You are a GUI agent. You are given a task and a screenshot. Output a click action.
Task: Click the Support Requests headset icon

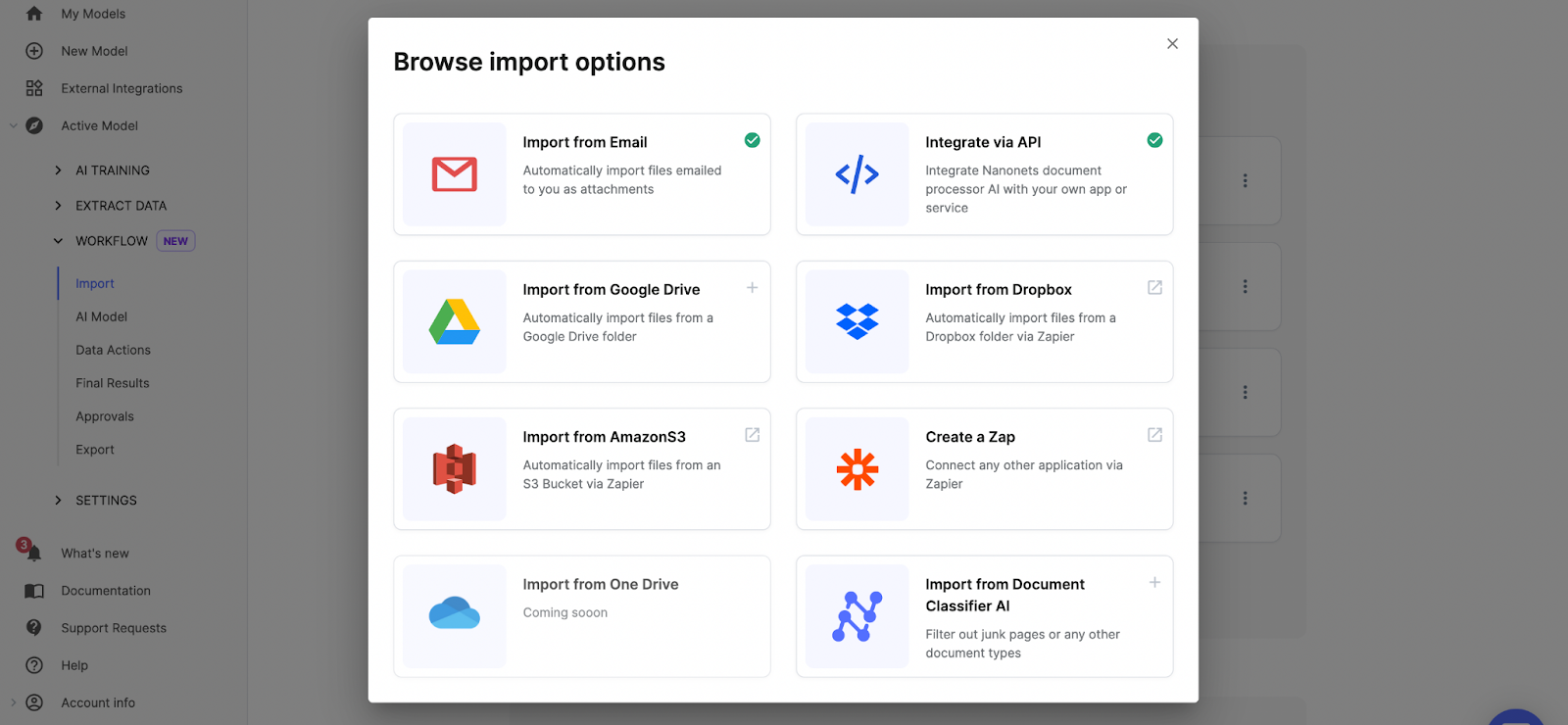click(x=34, y=628)
